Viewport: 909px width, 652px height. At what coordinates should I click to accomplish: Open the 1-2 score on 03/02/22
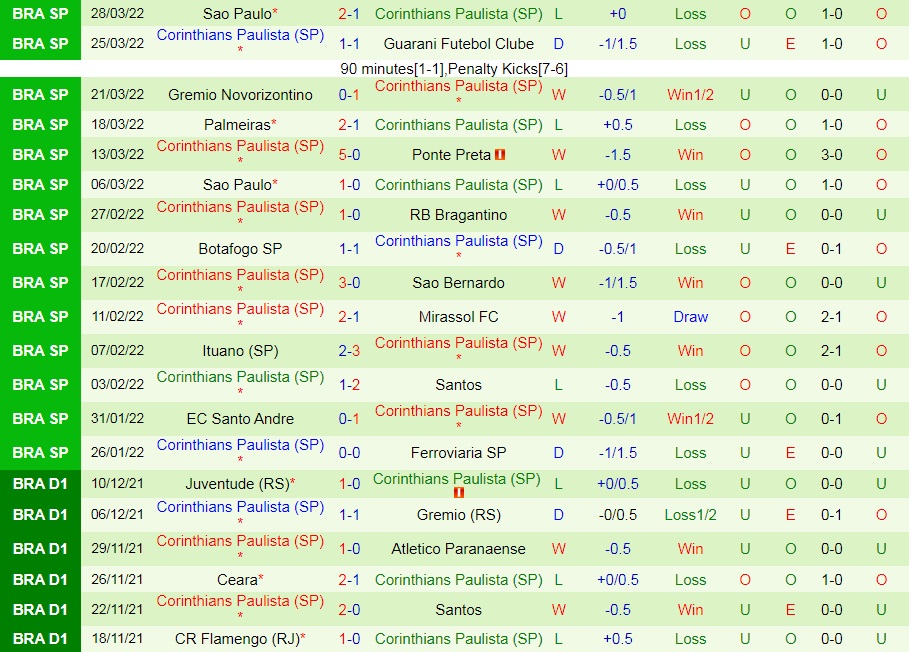(x=349, y=384)
